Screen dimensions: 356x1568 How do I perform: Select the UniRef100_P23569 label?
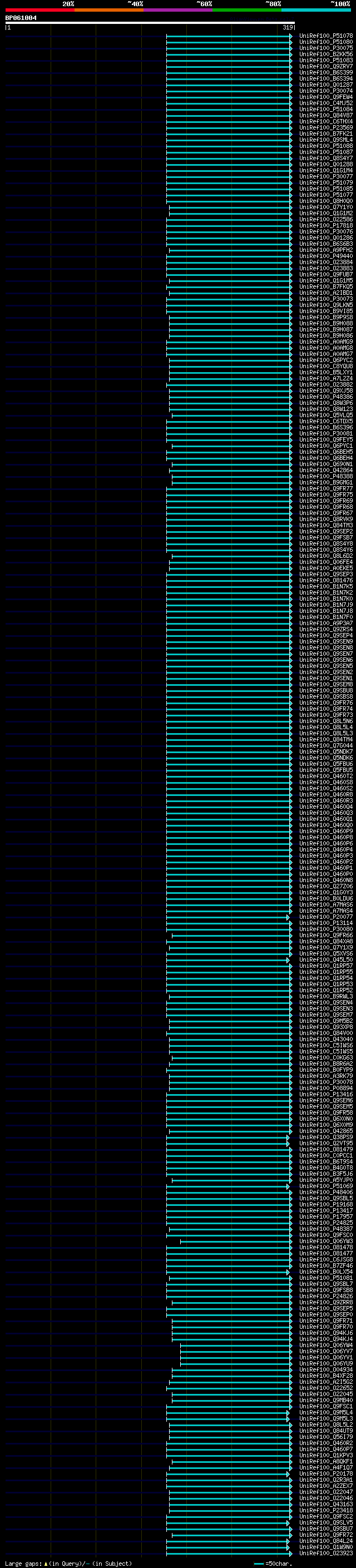click(326, 127)
